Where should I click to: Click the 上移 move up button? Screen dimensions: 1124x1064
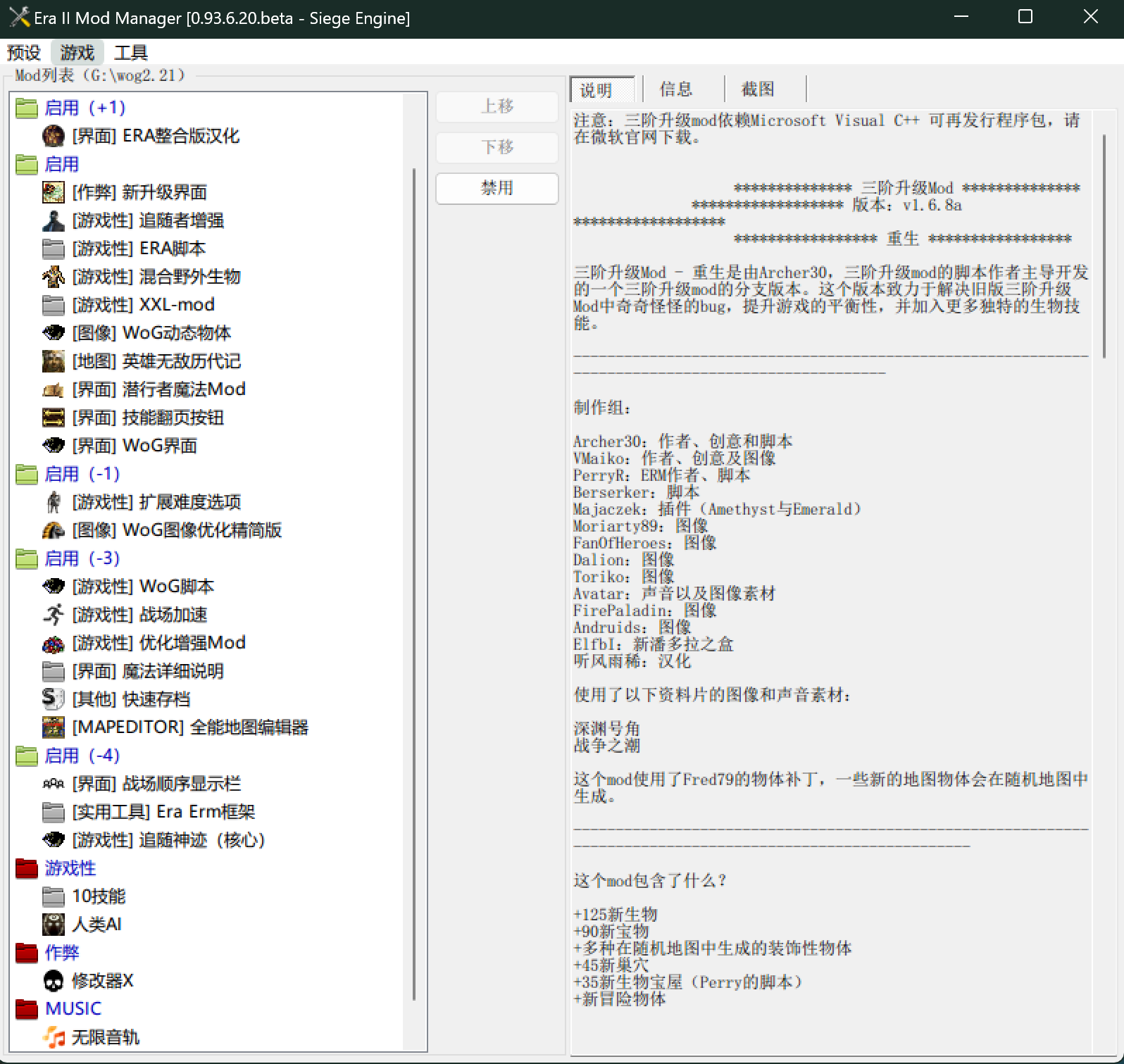click(x=497, y=106)
